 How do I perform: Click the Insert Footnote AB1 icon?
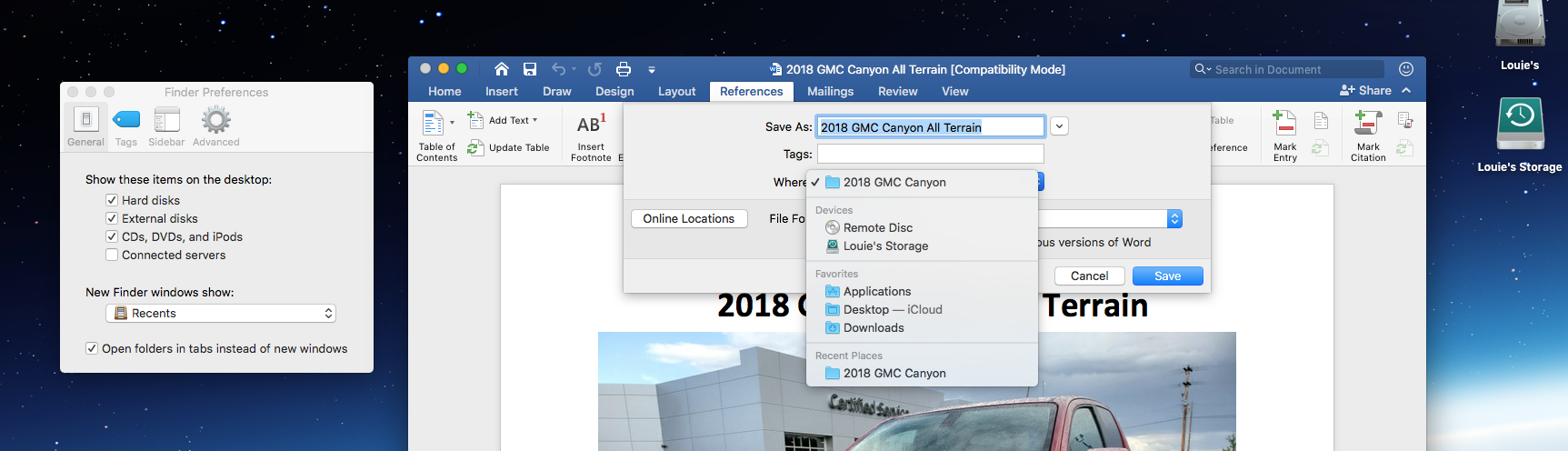coord(591,124)
